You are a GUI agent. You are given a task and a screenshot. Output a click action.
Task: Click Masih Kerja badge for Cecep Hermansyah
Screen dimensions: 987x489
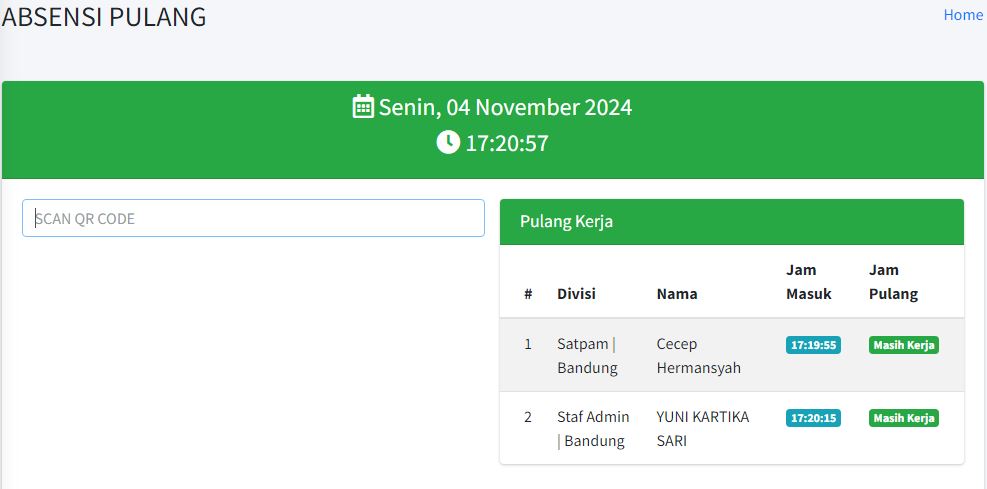coord(904,345)
